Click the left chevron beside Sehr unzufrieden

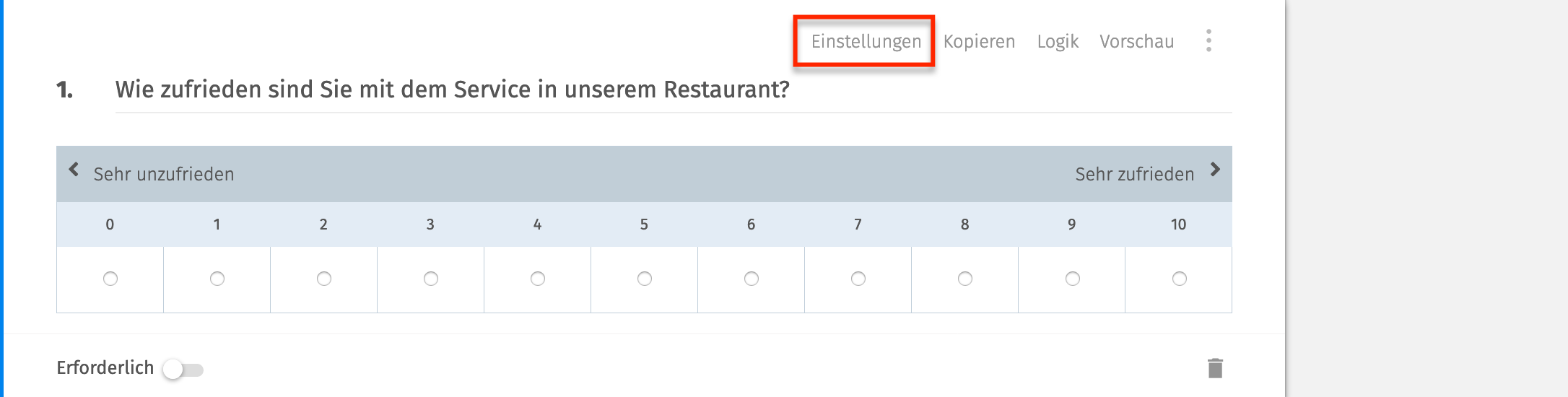point(74,170)
